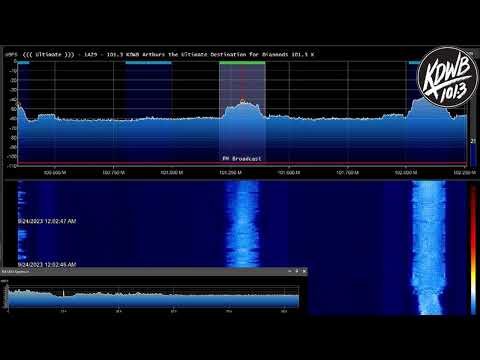Screen dimensions: 480x360
Task: Close the IF Spectrum panel
Action: [x=304, y=271]
